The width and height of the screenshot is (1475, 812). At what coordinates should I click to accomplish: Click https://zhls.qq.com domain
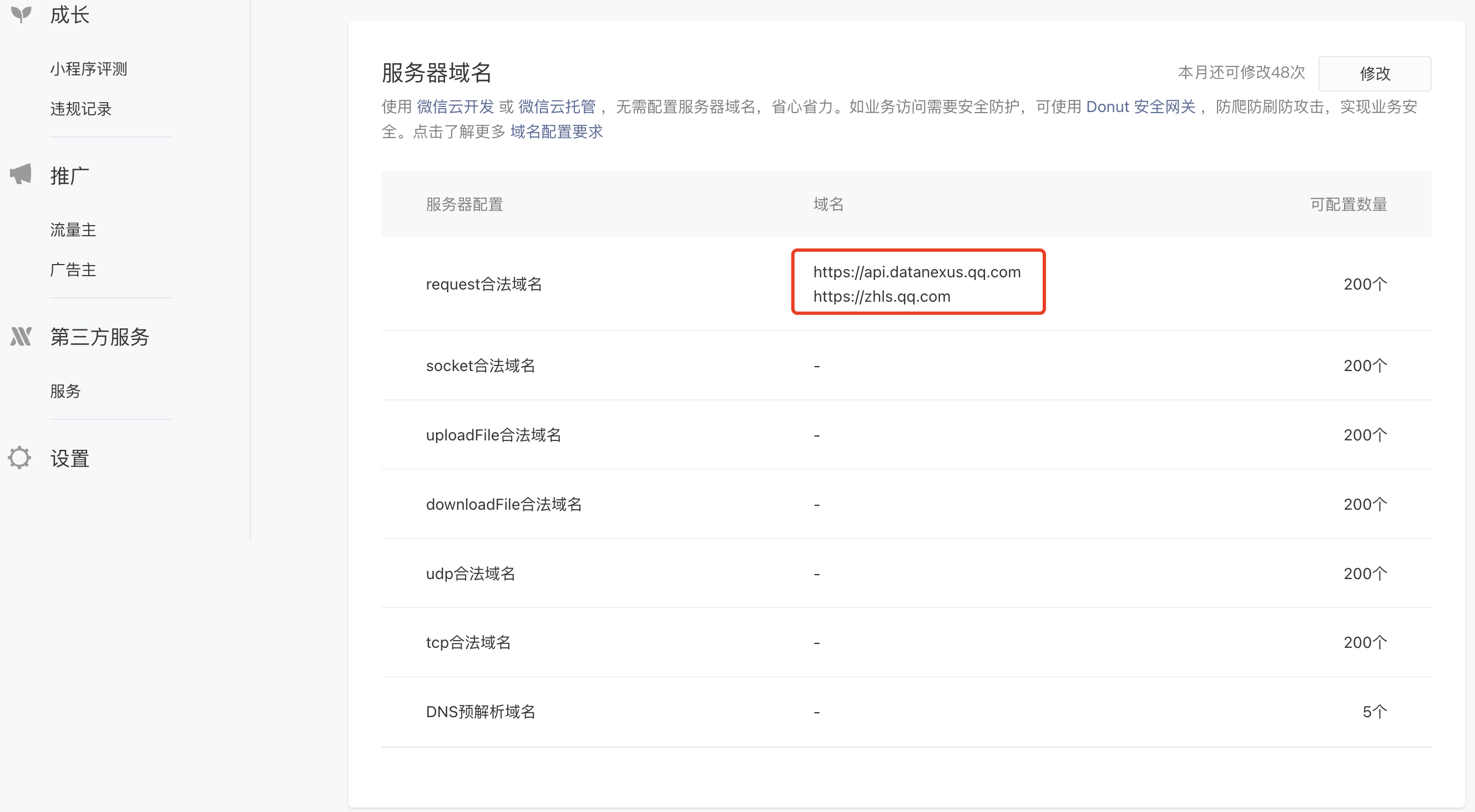[882, 296]
